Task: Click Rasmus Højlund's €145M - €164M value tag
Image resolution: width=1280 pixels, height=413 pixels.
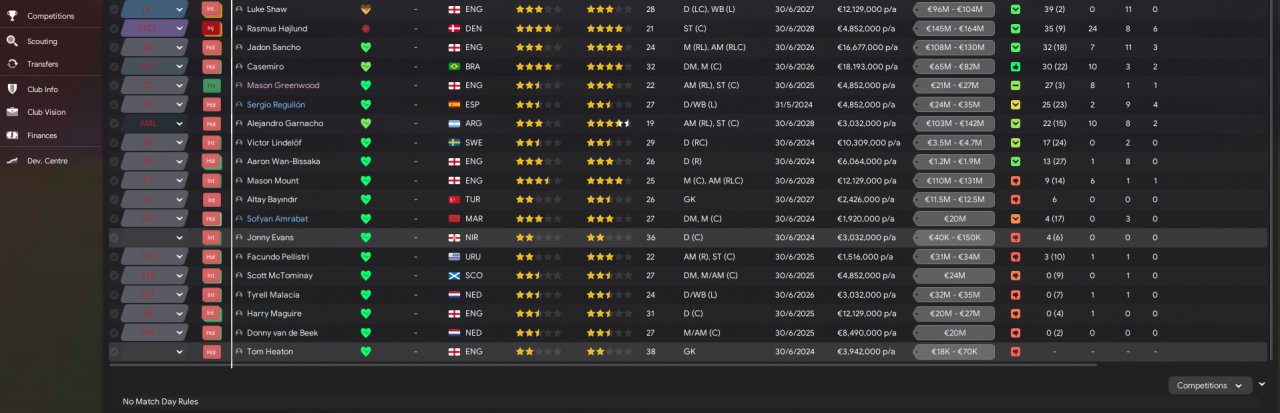Action: (954, 28)
